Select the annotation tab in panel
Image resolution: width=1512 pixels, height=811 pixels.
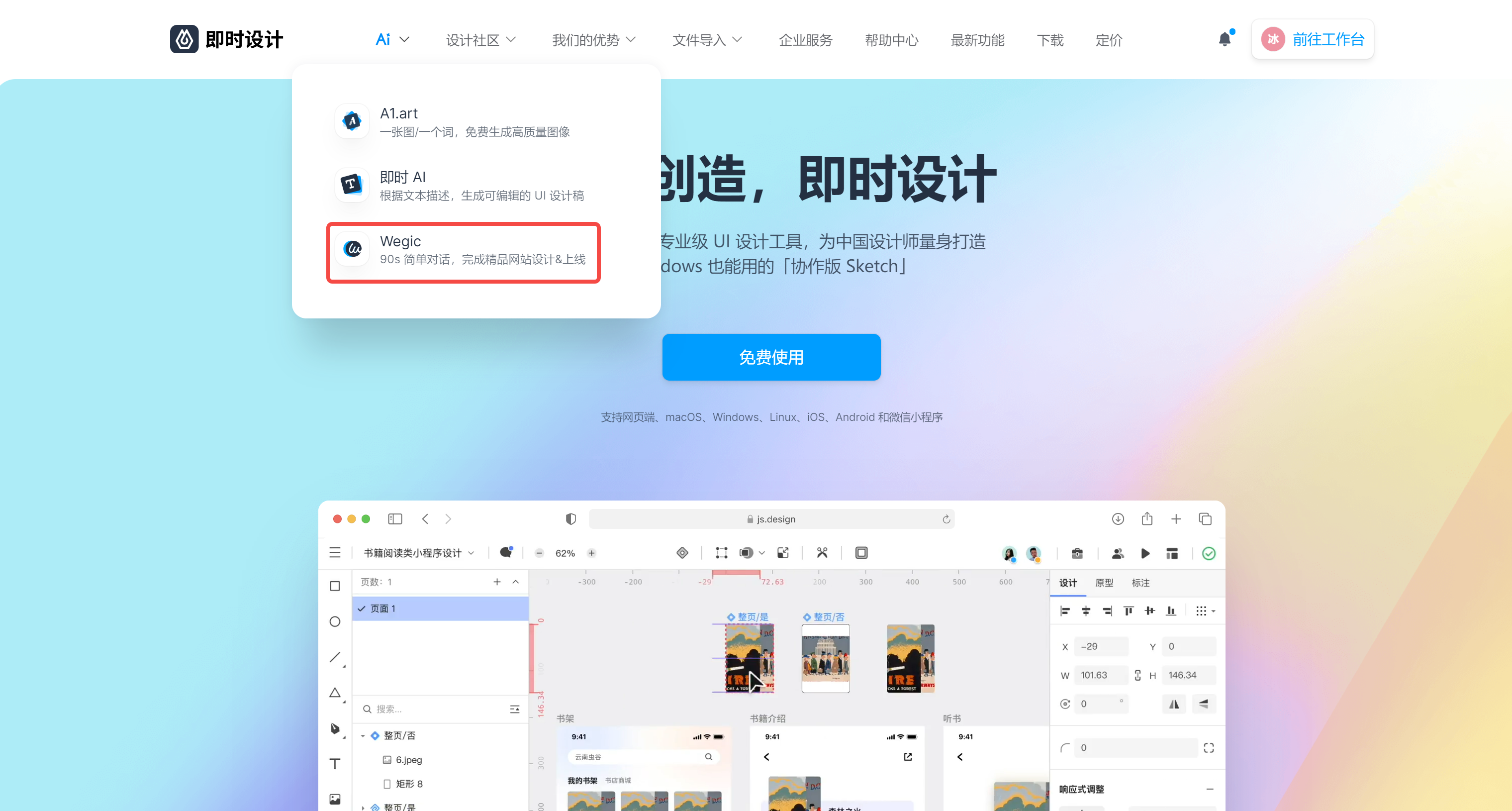click(1141, 582)
